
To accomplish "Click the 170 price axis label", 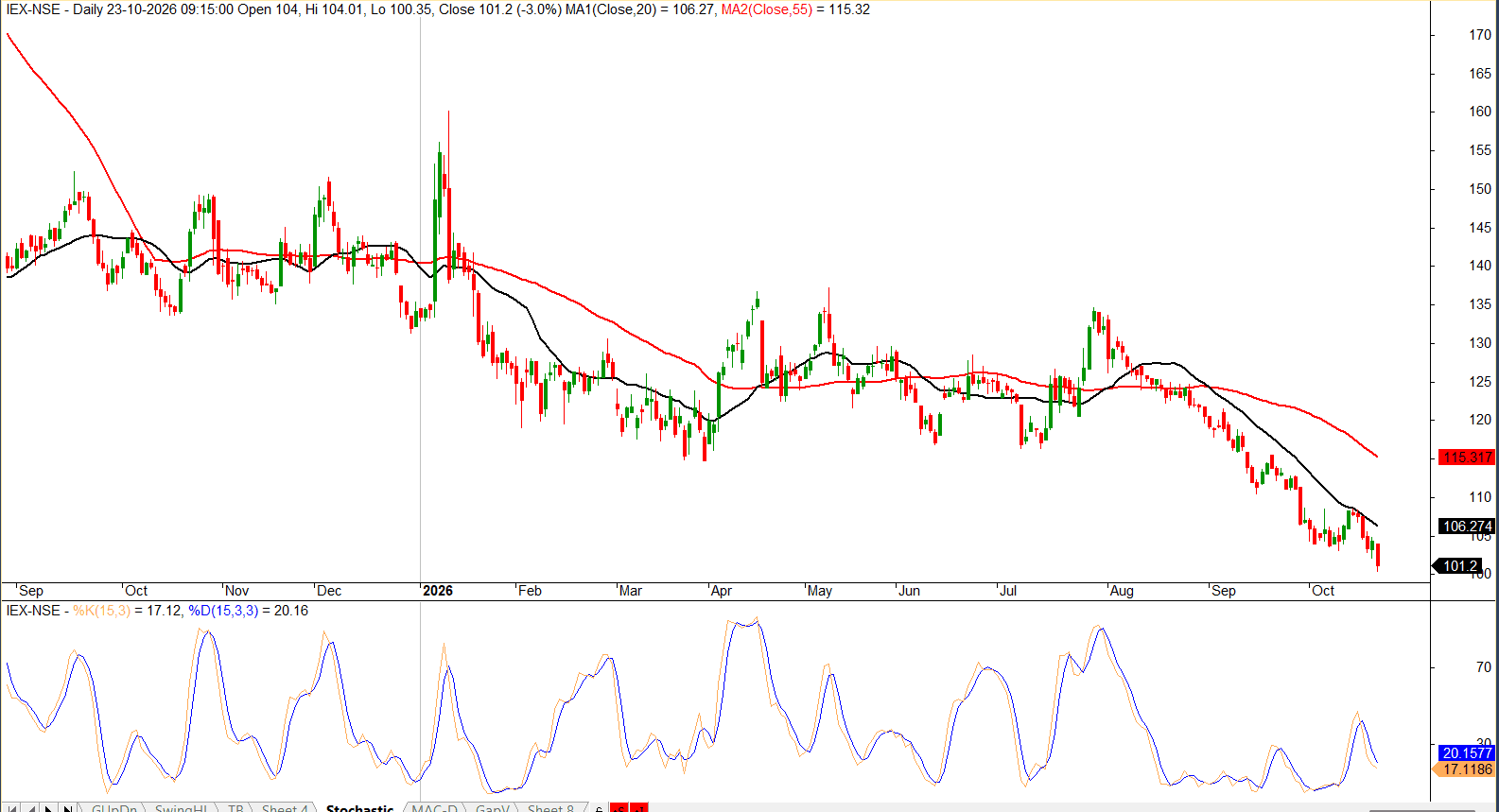I will pyautogui.click(x=1480, y=35).
